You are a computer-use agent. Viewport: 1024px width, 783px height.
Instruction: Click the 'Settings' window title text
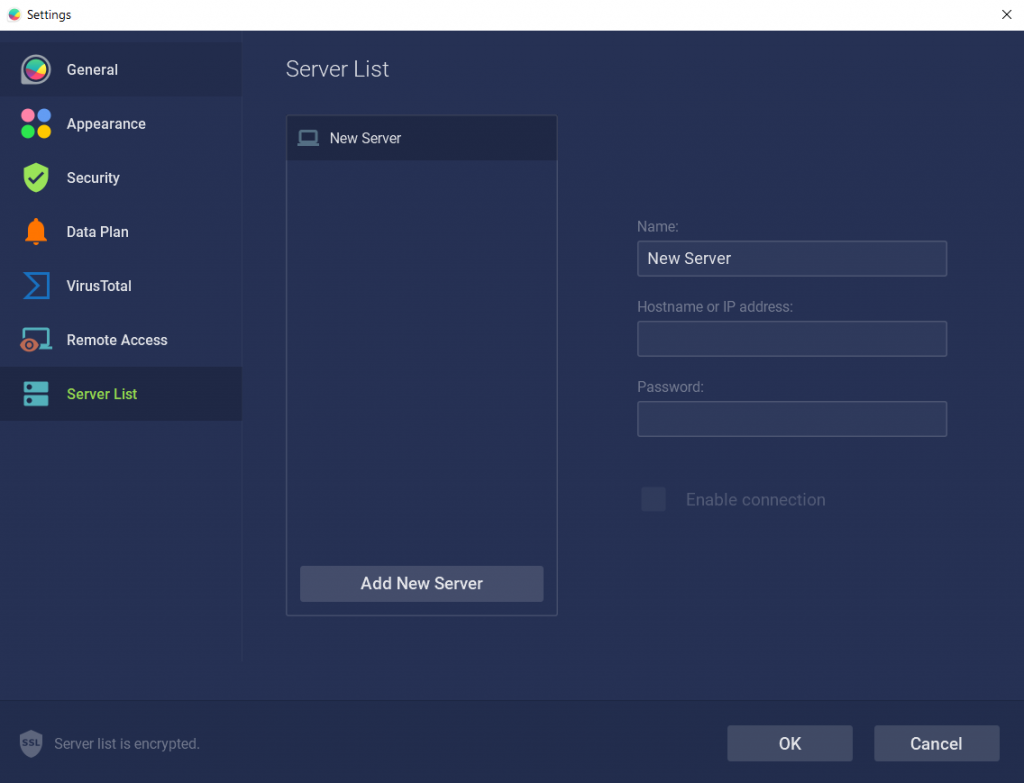(49, 15)
